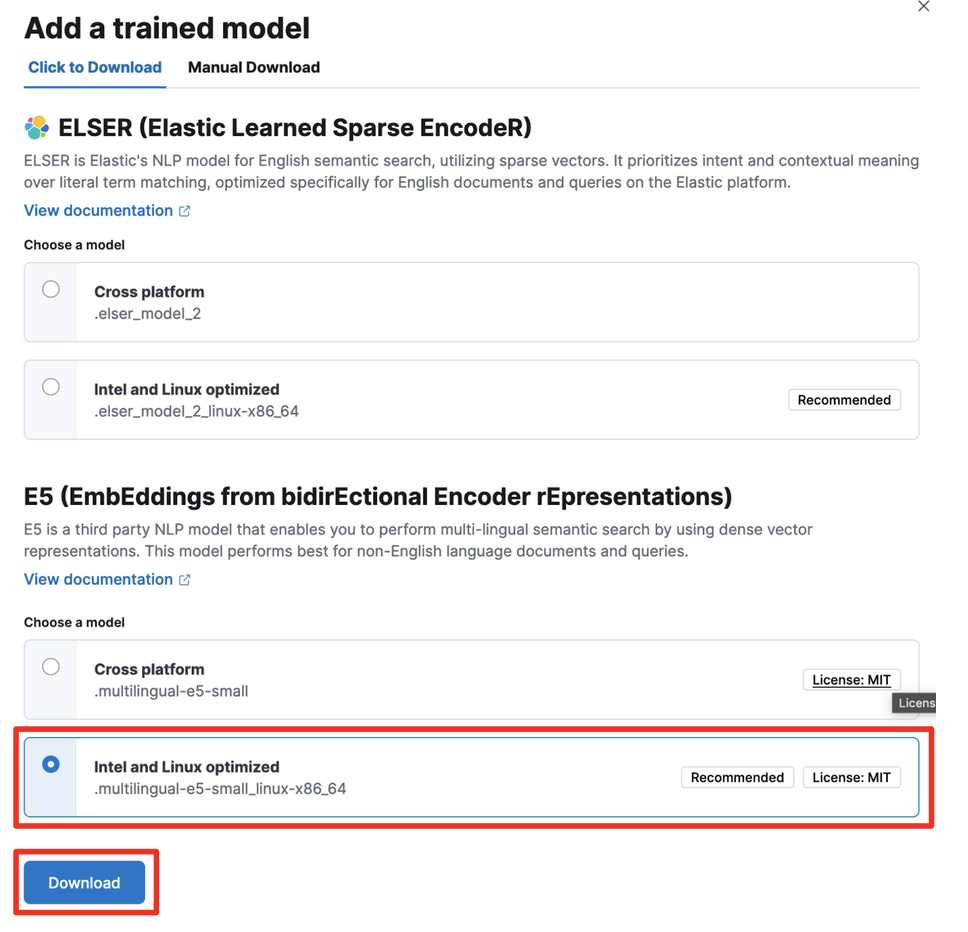The height and width of the screenshot is (932, 968).
Task: Open ELSER View documentation link
Action: tap(98, 211)
